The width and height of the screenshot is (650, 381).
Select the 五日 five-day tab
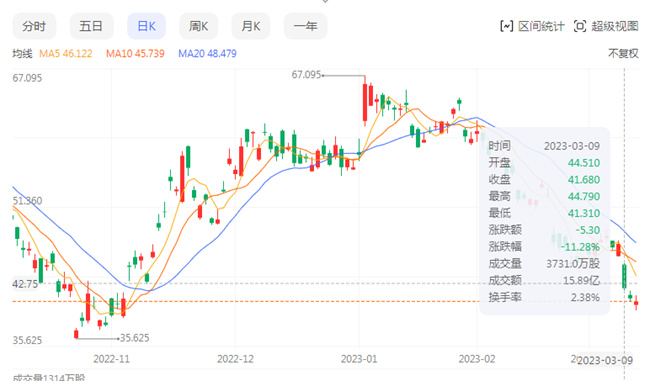pyautogui.click(x=91, y=26)
